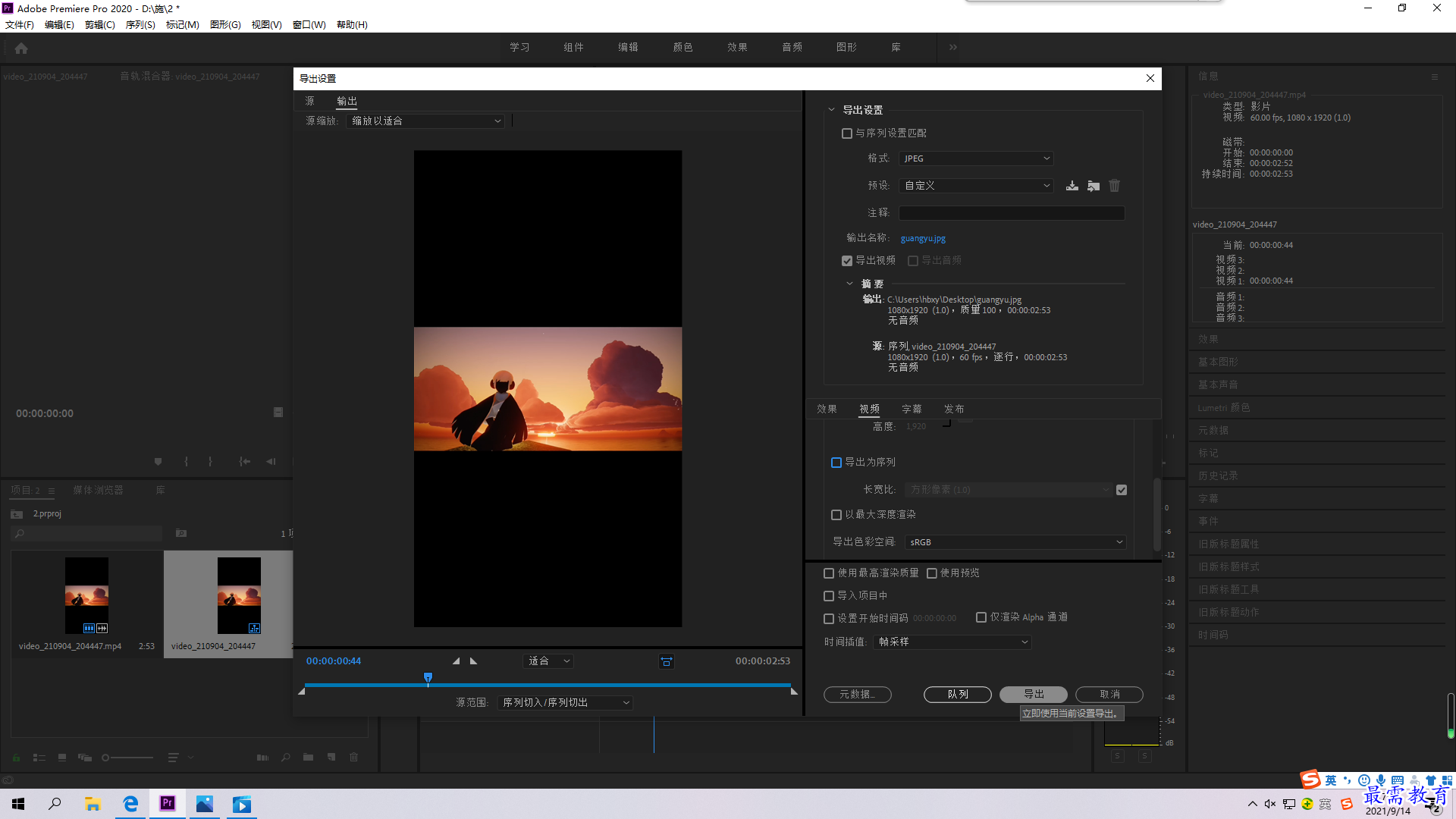The width and height of the screenshot is (1456, 819).
Task: Switch to the Publish tab
Action: click(954, 409)
